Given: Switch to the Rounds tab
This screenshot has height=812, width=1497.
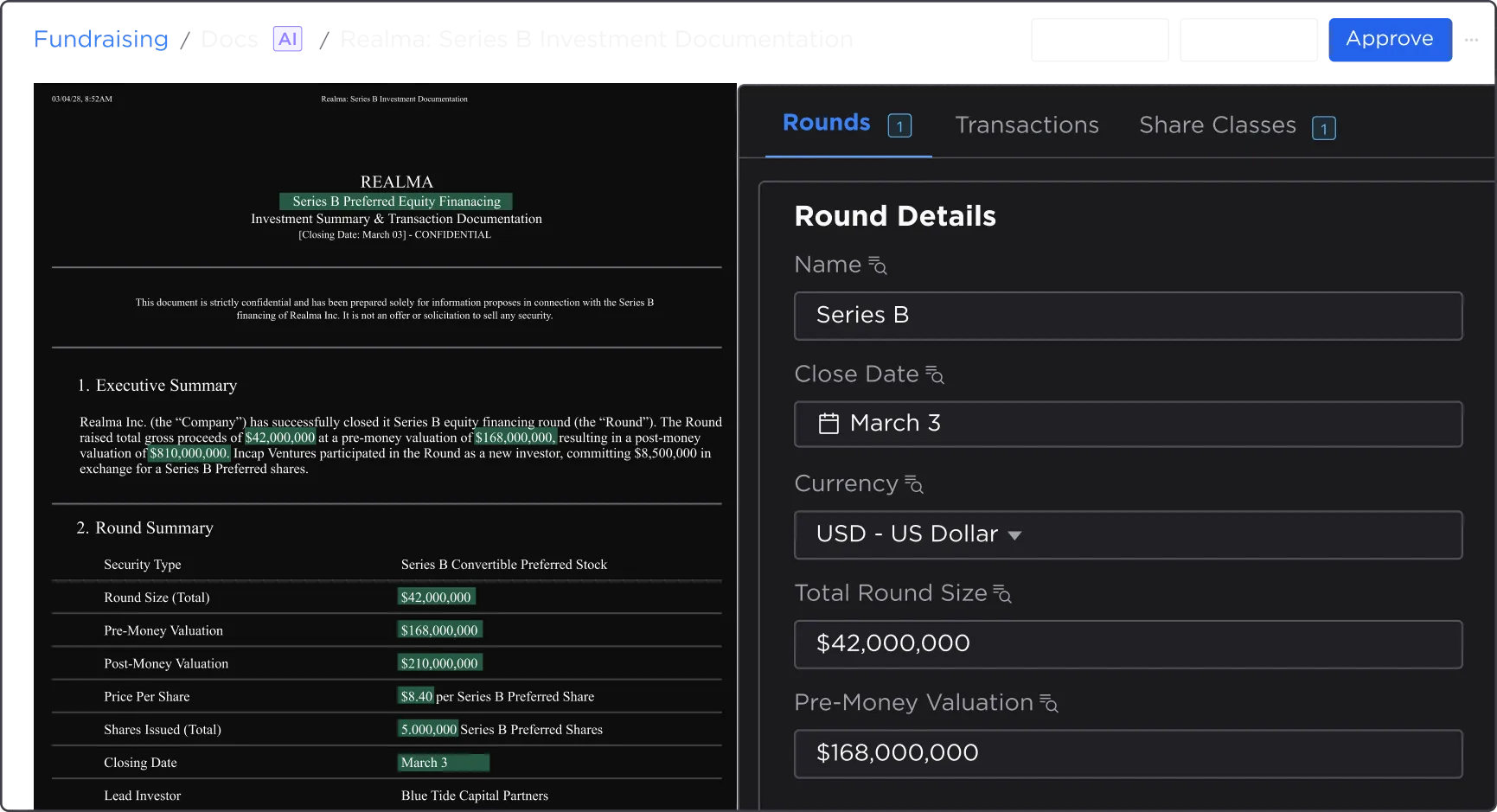Looking at the screenshot, I should (x=827, y=123).
